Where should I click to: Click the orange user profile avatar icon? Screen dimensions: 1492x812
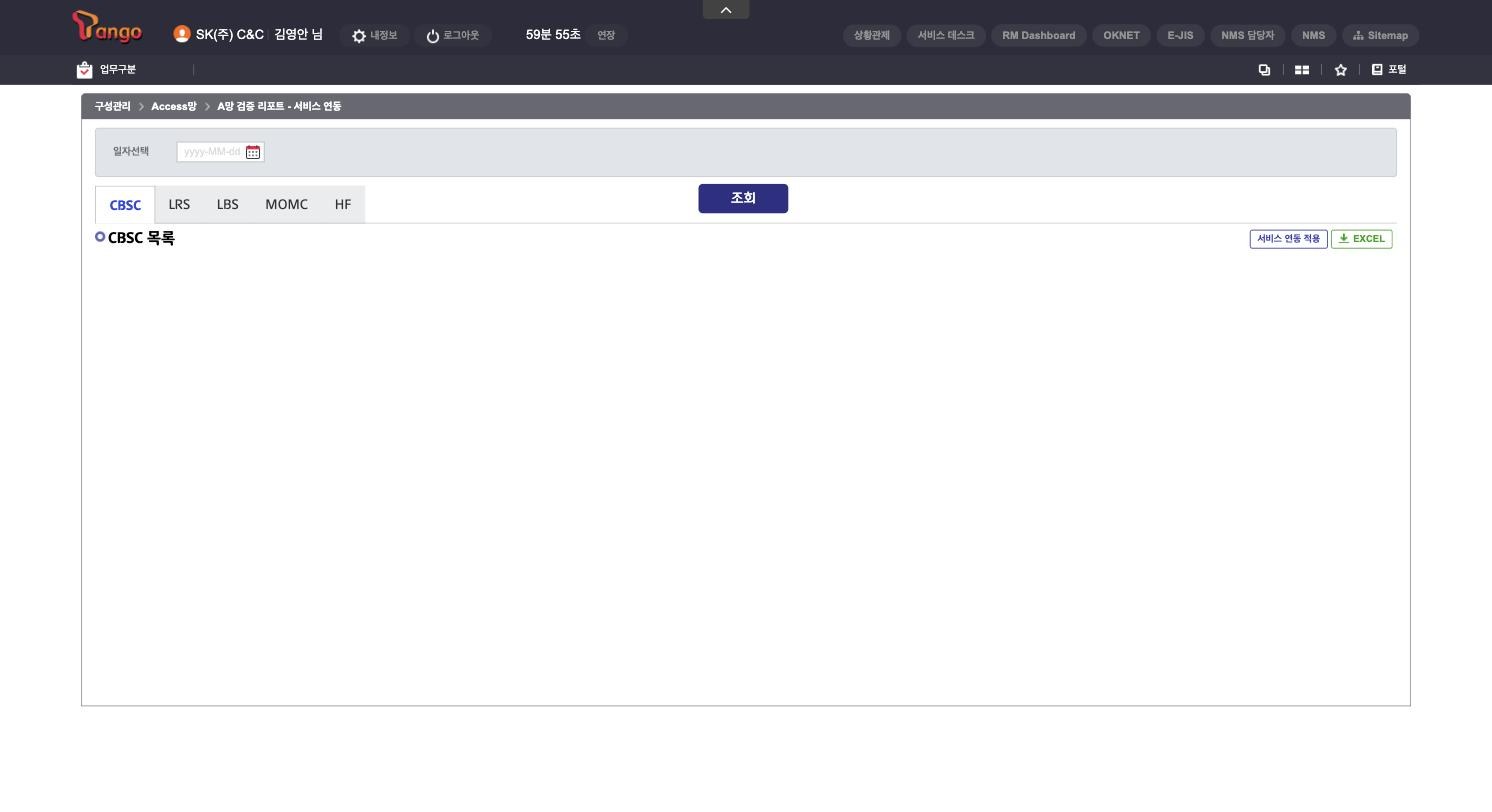181,34
